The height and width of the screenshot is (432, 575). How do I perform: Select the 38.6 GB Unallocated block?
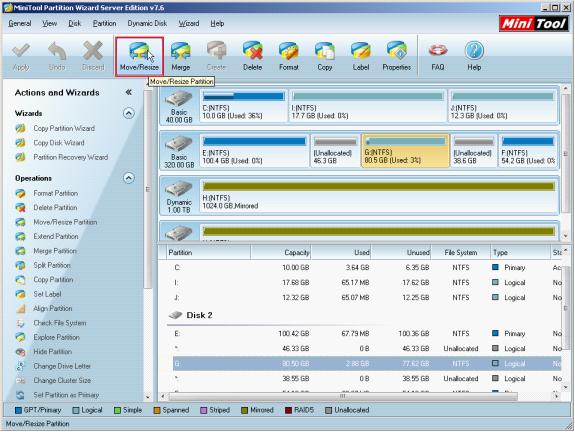tap(473, 151)
